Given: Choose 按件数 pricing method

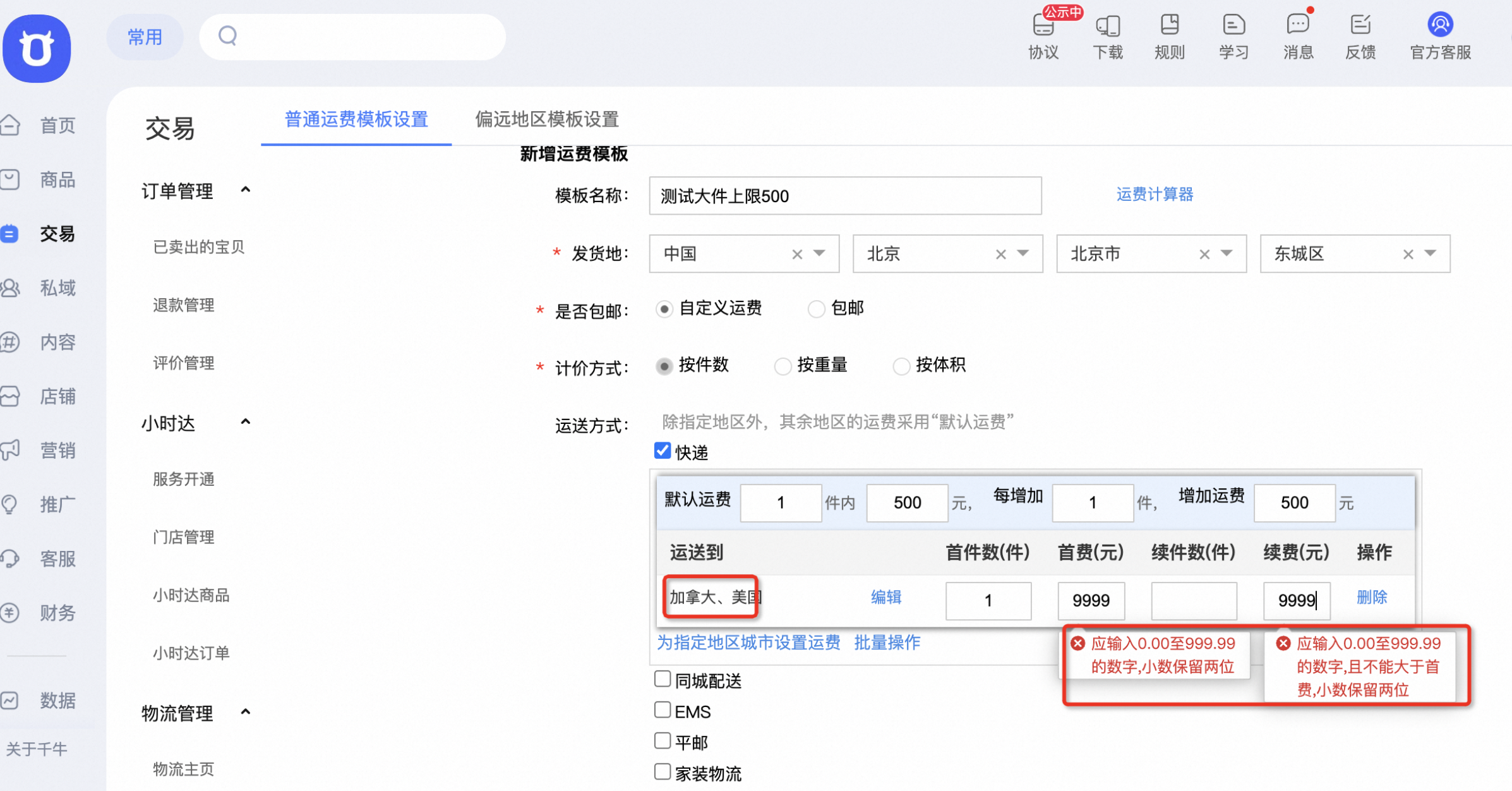Looking at the screenshot, I should pyautogui.click(x=664, y=366).
